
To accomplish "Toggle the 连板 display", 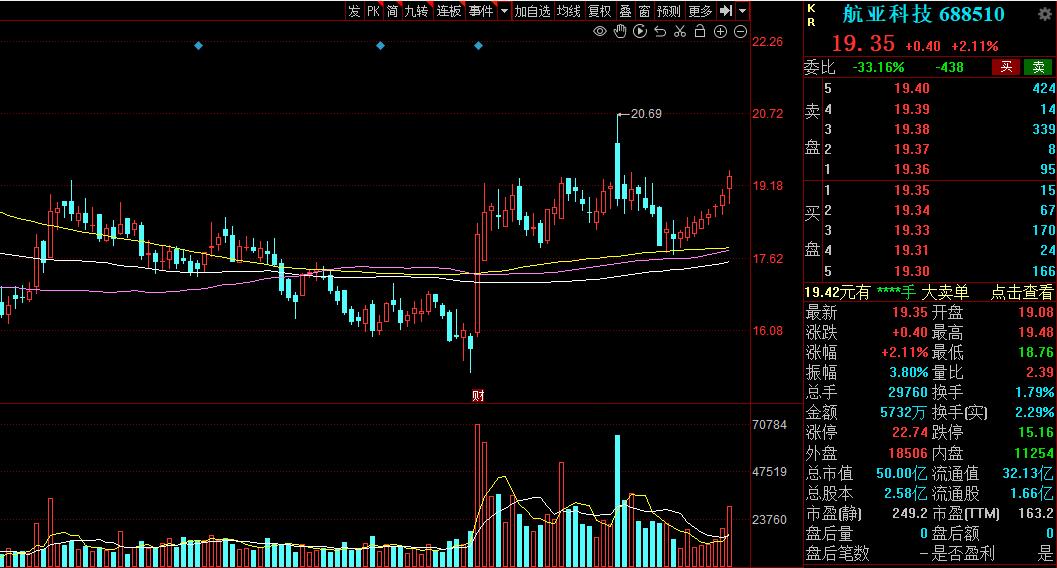I will (x=448, y=11).
